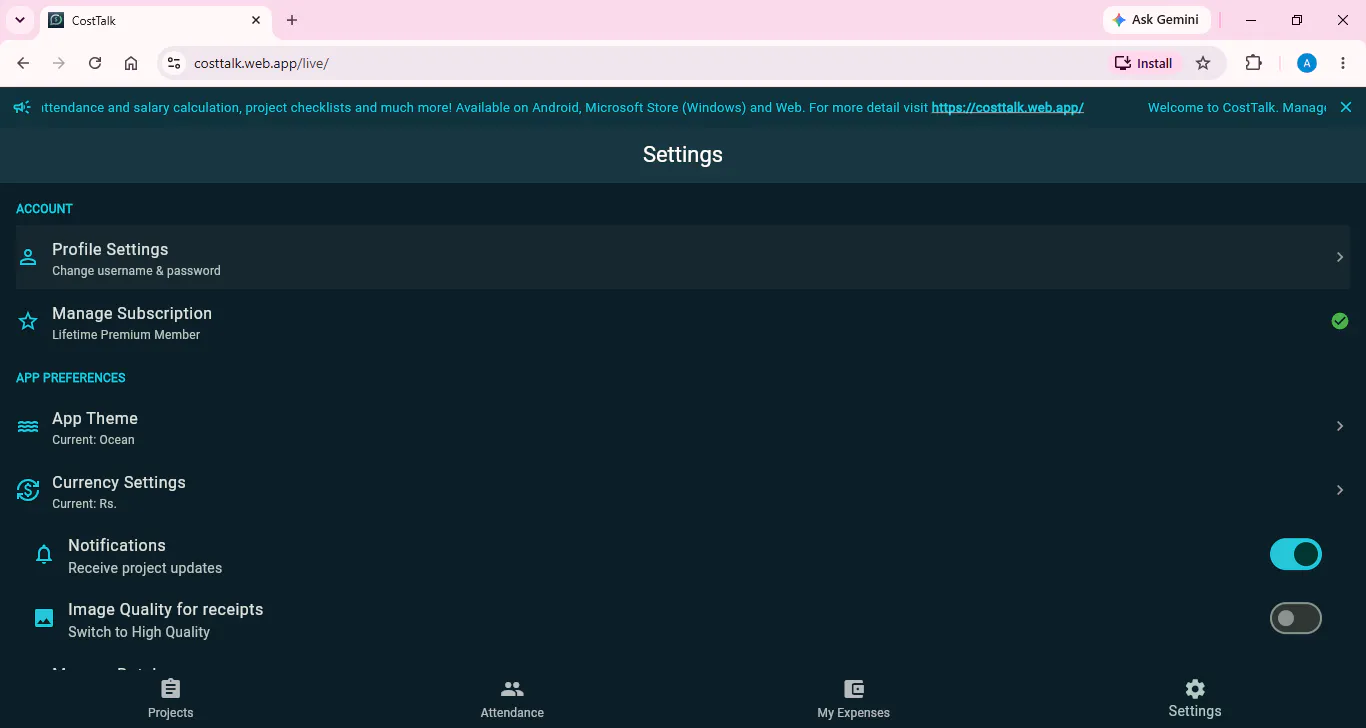Image resolution: width=1366 pixels, height=728 pixels.
Task: Disable the Notifications switch
Action: click(x=1296, y=554)
